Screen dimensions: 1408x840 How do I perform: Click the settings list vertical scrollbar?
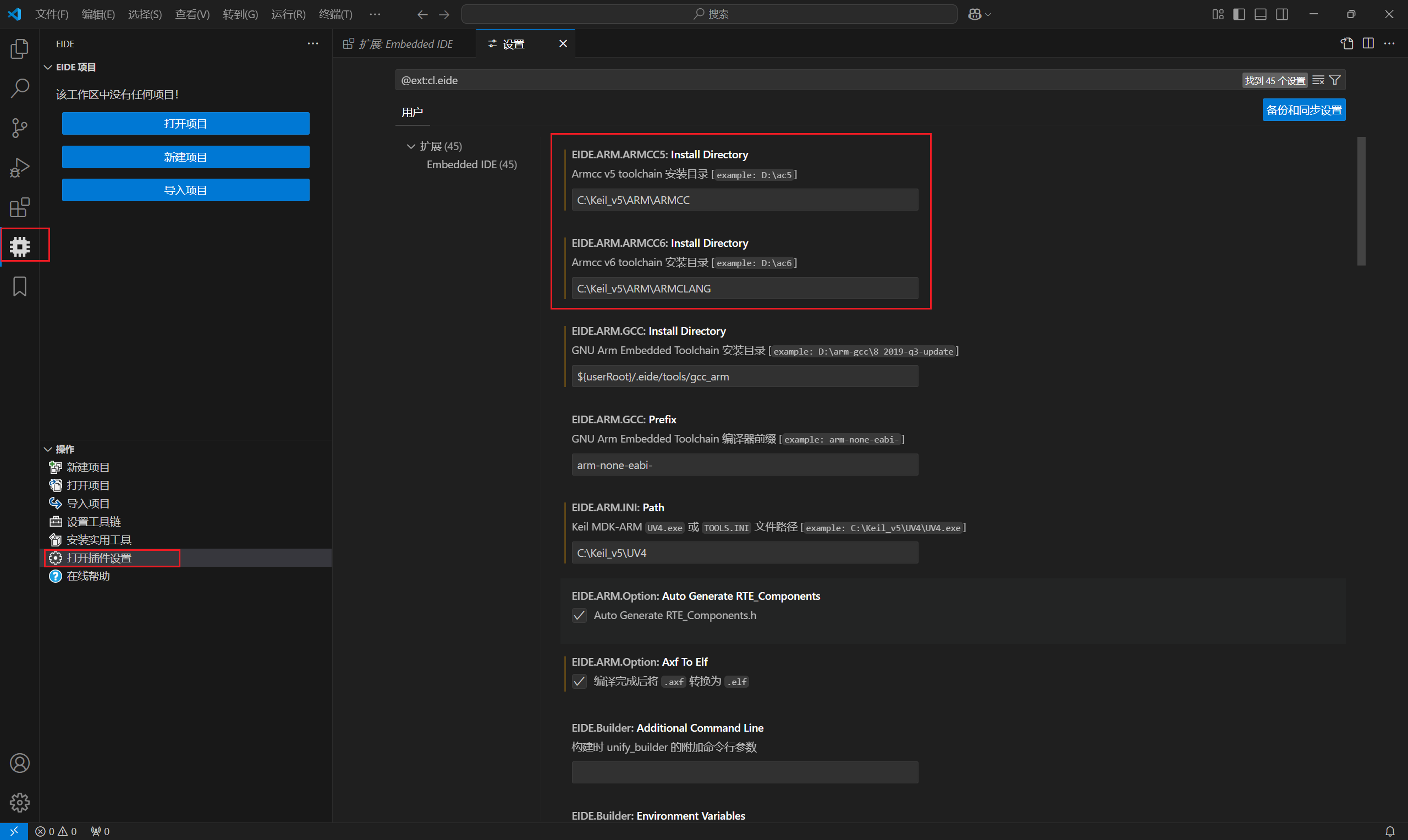1362,201
